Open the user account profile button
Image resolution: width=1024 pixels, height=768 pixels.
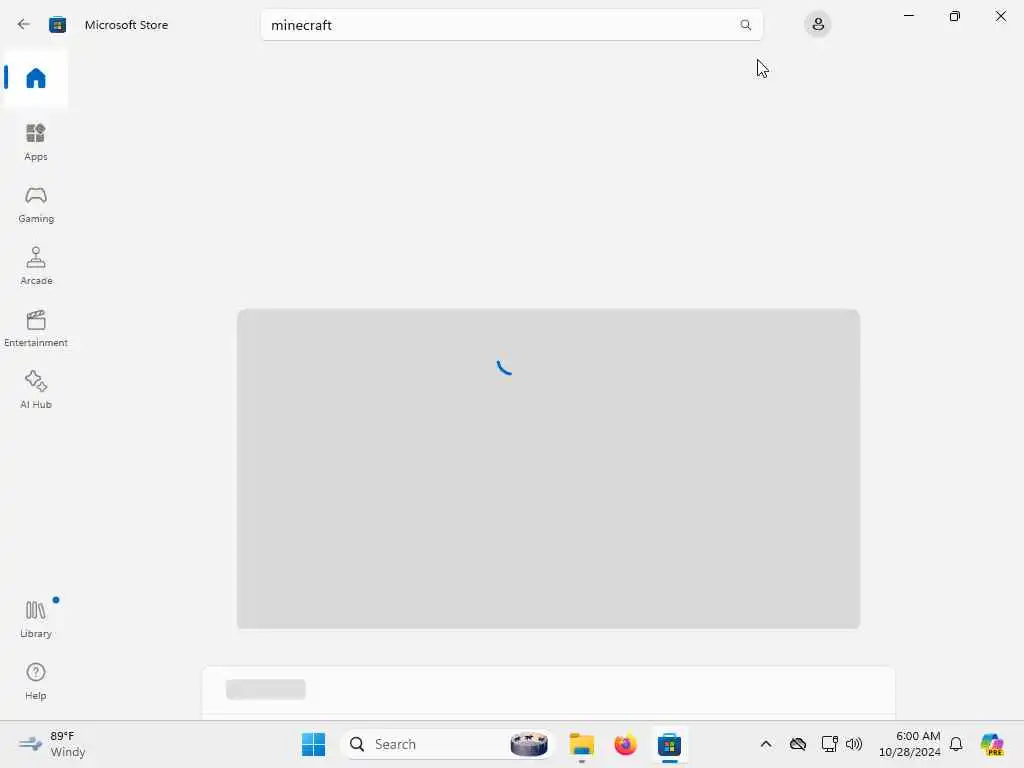(818, 25)
